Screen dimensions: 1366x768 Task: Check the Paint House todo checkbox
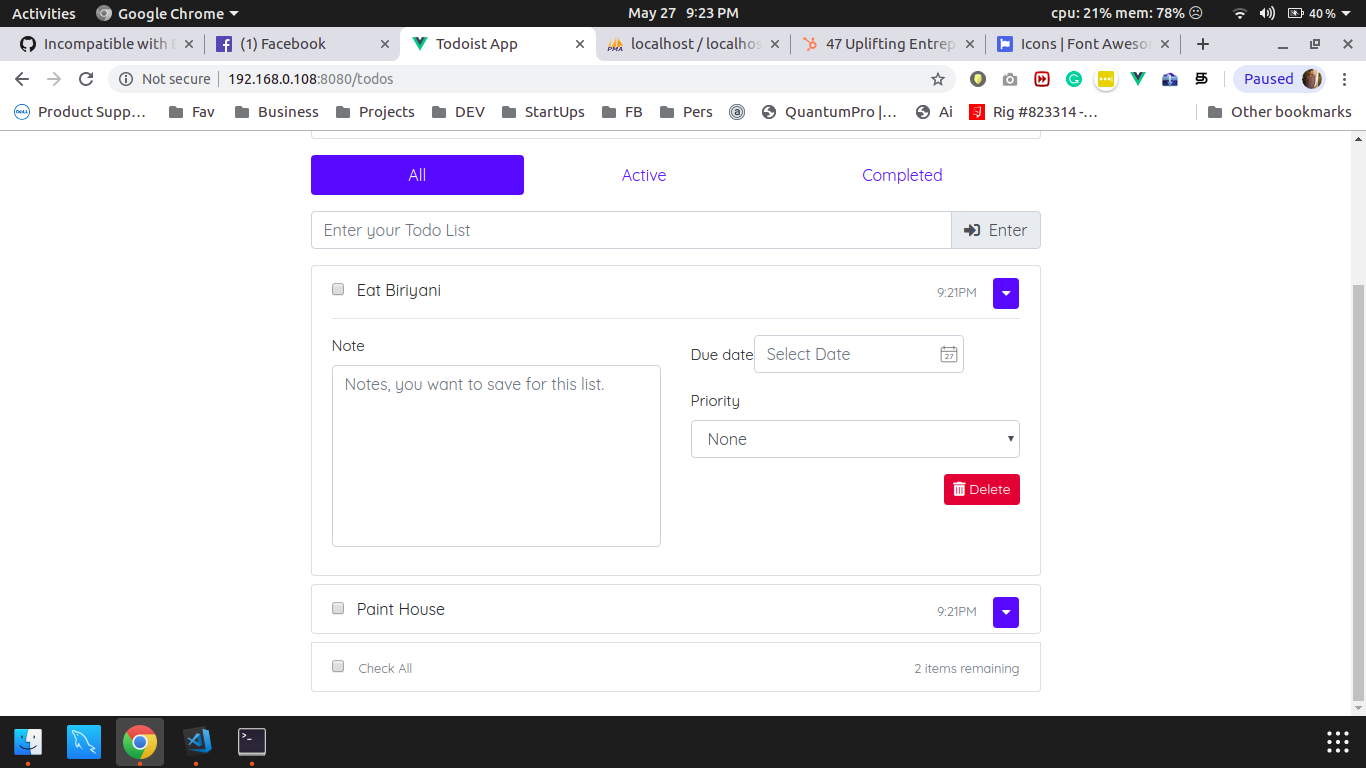337,608
